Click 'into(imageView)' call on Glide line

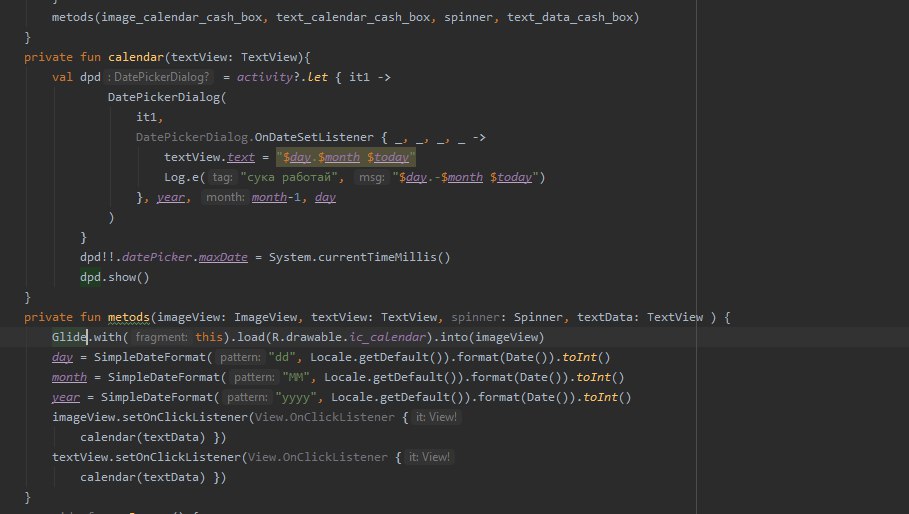pyautogui.click(x=492, y=337)
